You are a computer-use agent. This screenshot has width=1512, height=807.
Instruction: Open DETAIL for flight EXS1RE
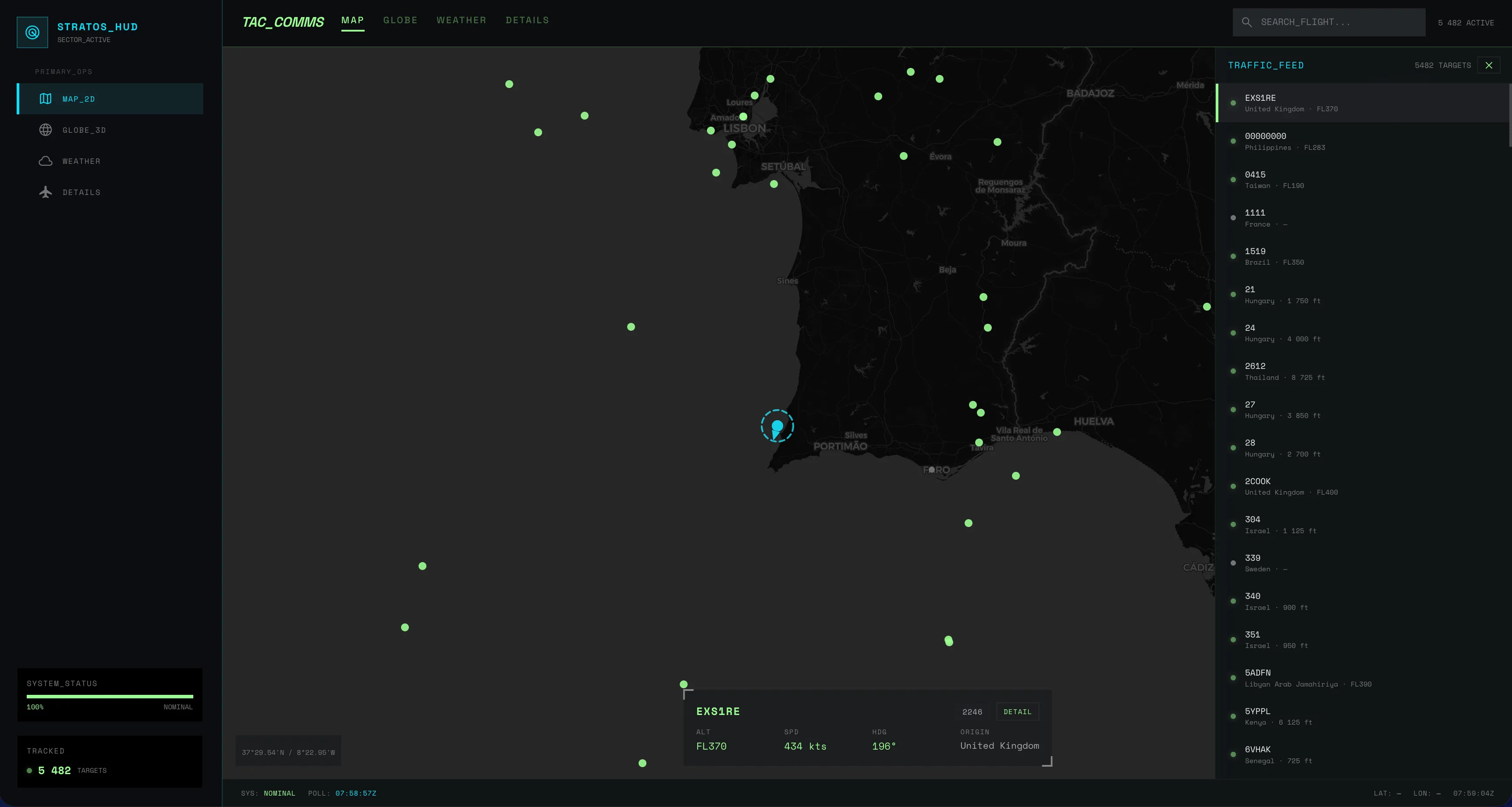click(1017, 711)
